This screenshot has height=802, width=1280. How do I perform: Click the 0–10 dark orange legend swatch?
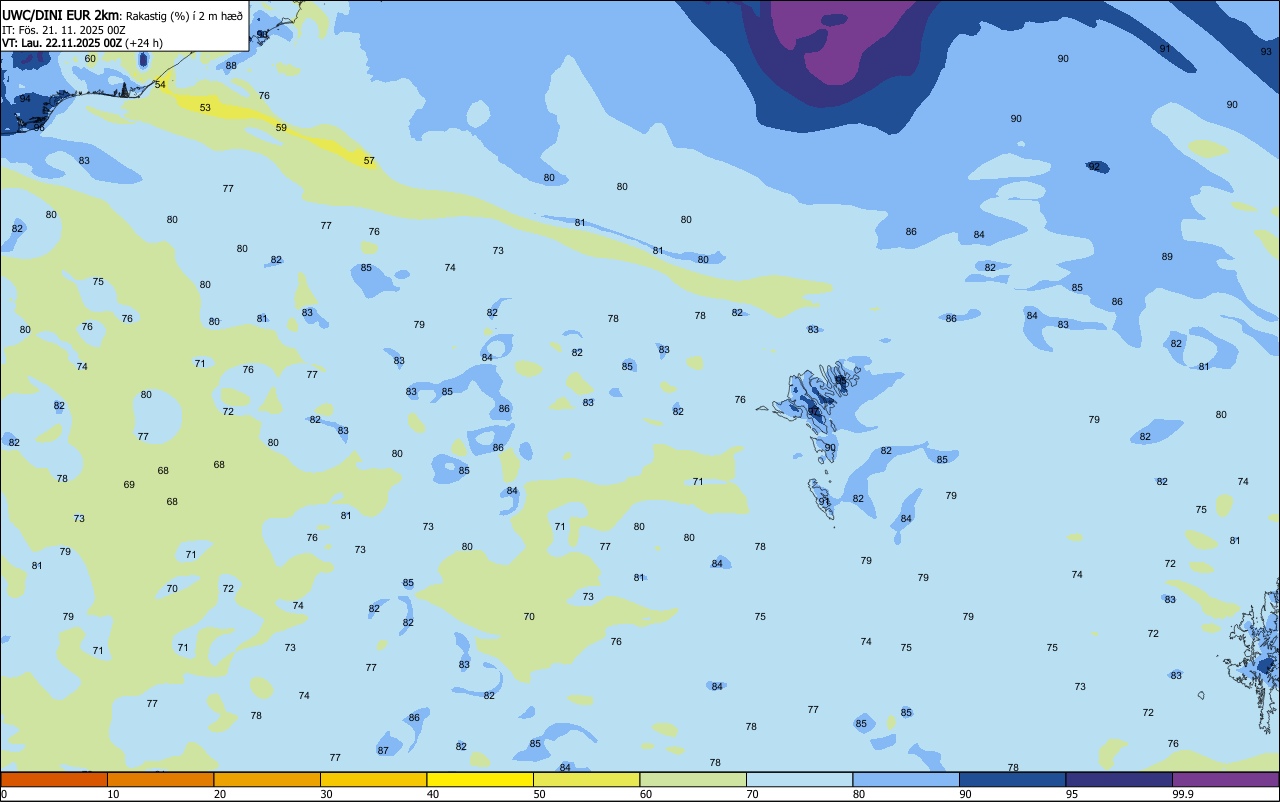54,779
